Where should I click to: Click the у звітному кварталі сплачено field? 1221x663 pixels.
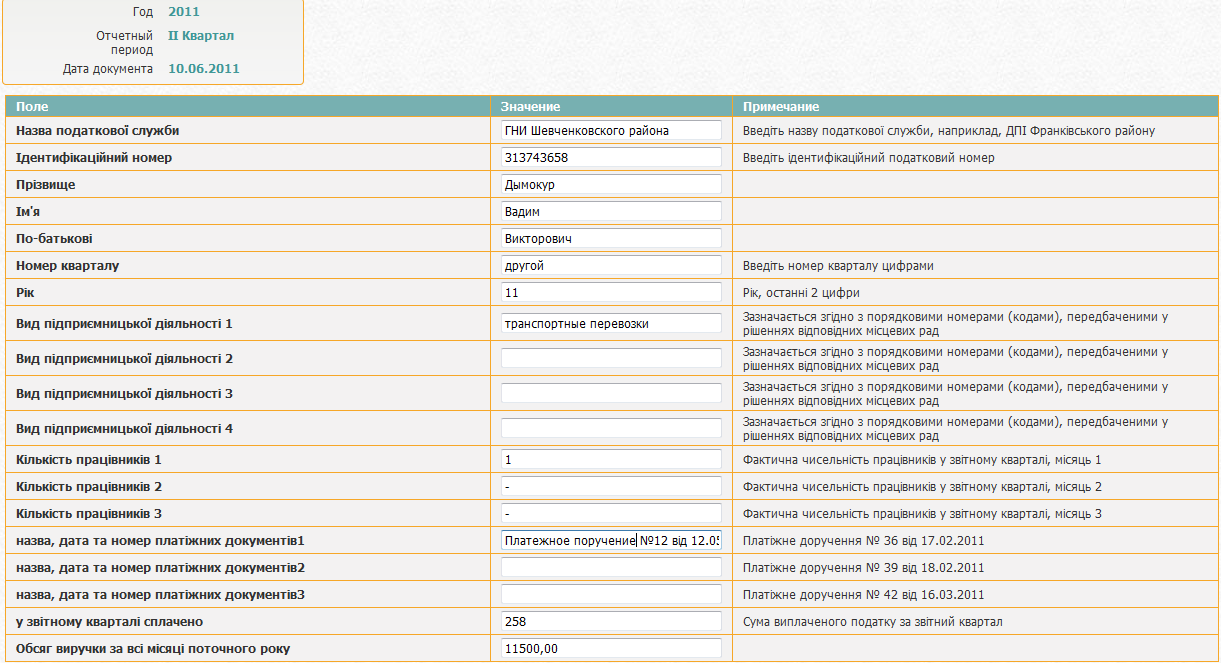coord(611,621)
